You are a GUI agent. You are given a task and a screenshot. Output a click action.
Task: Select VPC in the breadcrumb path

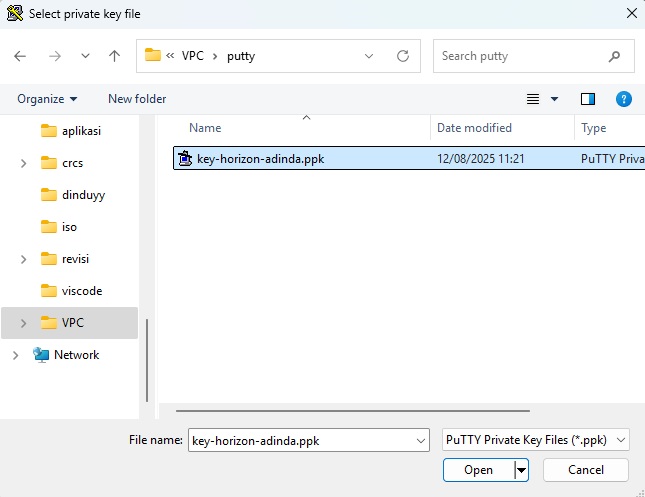tap(193, 56)
